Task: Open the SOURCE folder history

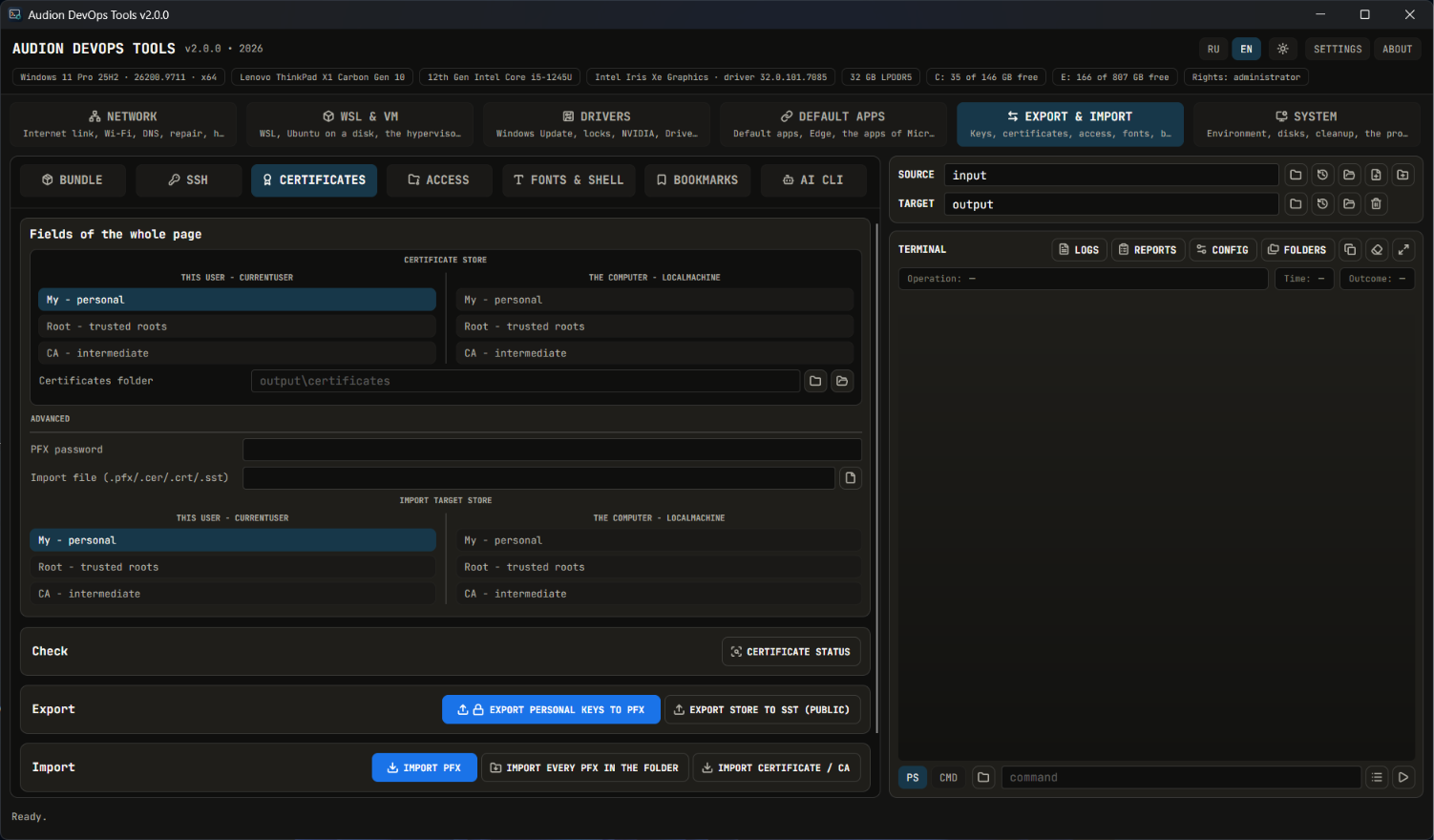Action: point(1322,175)
